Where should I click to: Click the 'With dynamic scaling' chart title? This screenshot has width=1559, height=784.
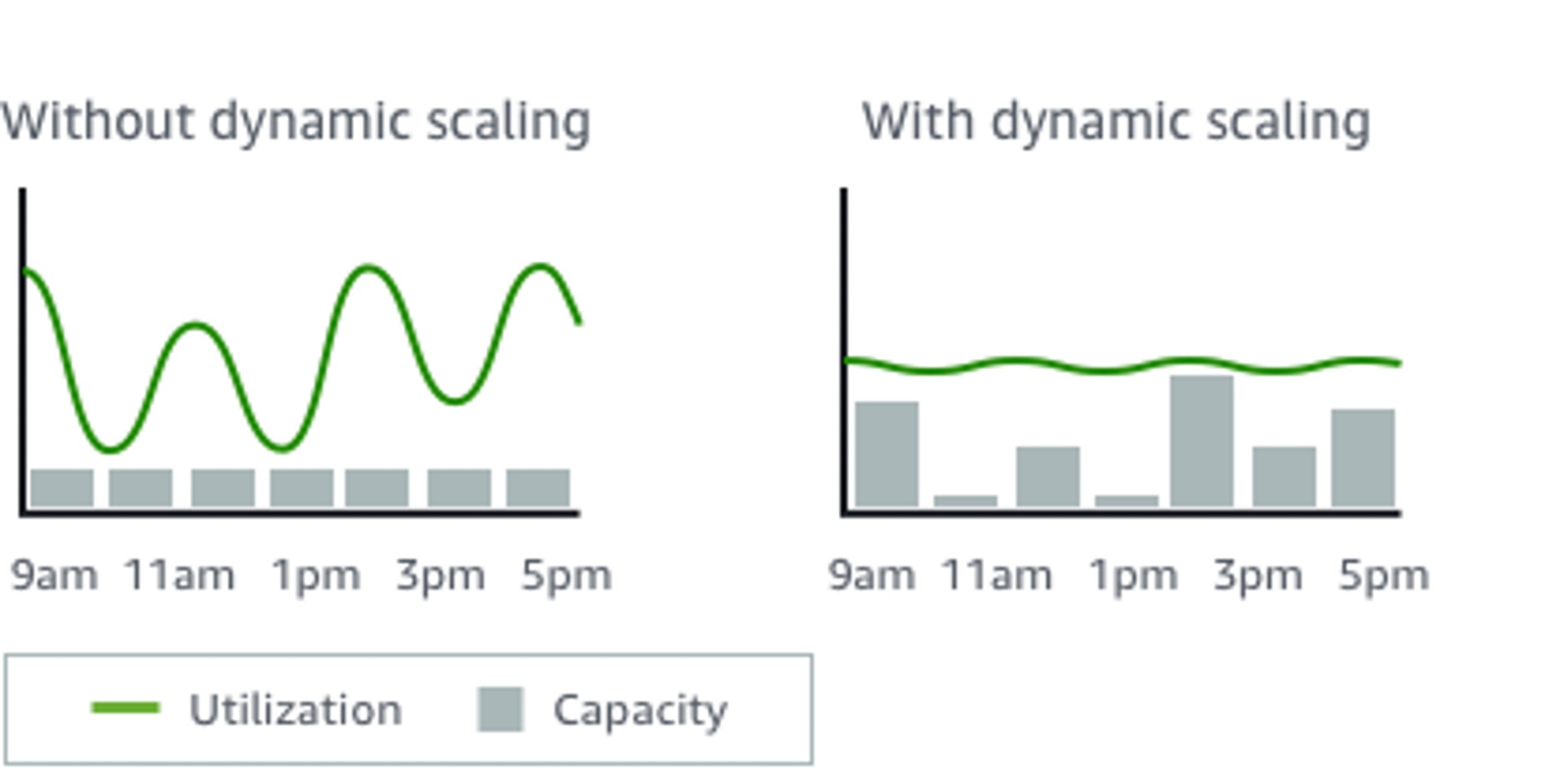click(x=1116, y=123)
